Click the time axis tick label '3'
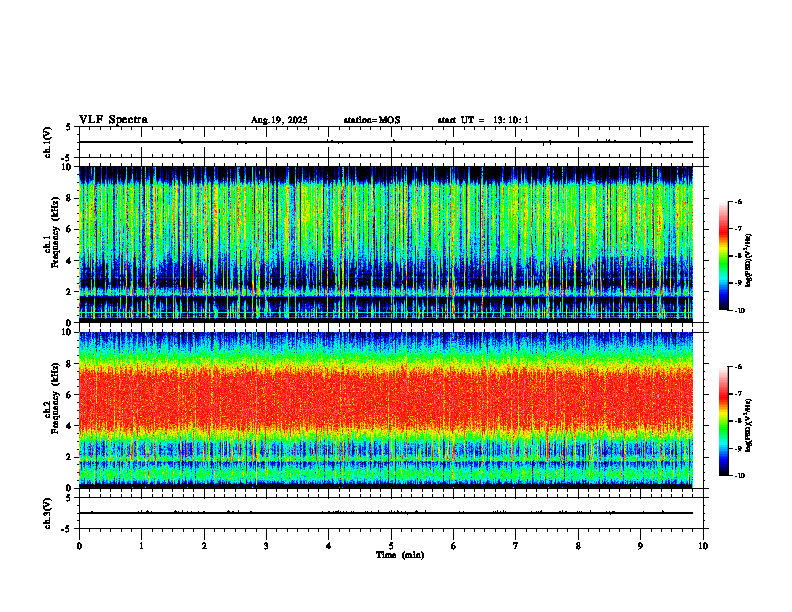Screen dimensions: 792x612 coord(266,546)
